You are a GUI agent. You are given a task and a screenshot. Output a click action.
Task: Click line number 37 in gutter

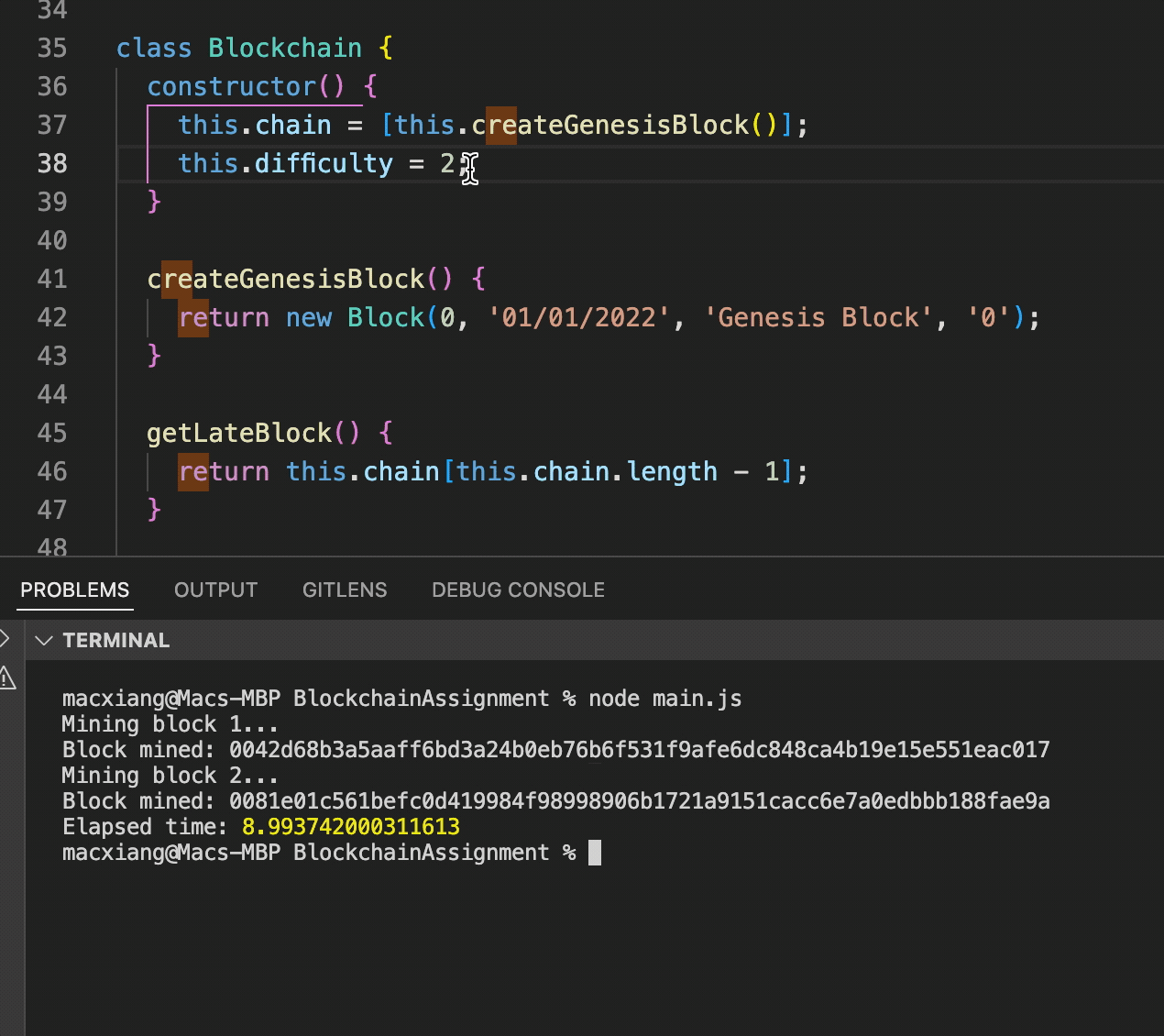coord(52,125)
